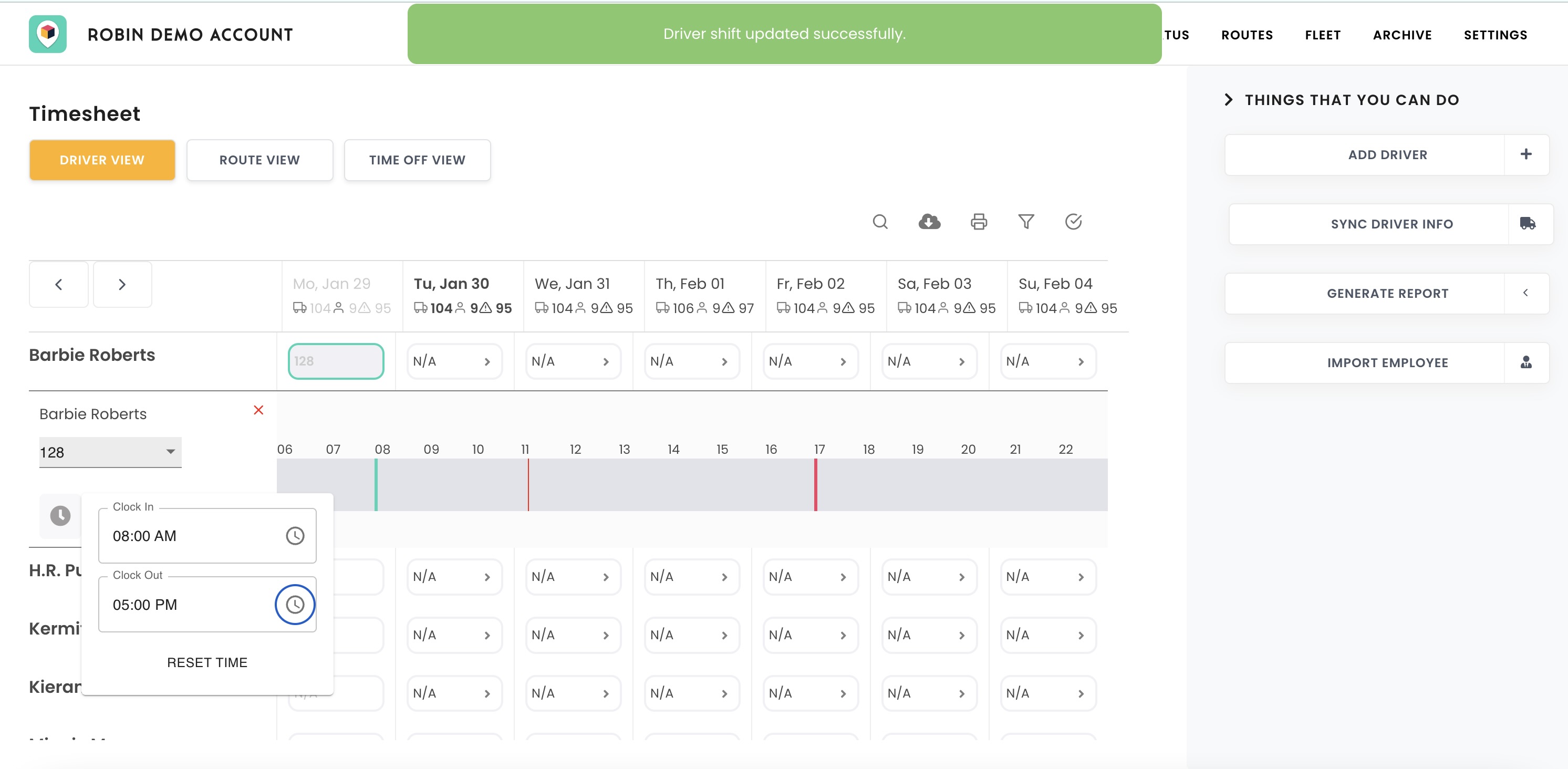Click the Add Driver plus button

[1525, 154]
